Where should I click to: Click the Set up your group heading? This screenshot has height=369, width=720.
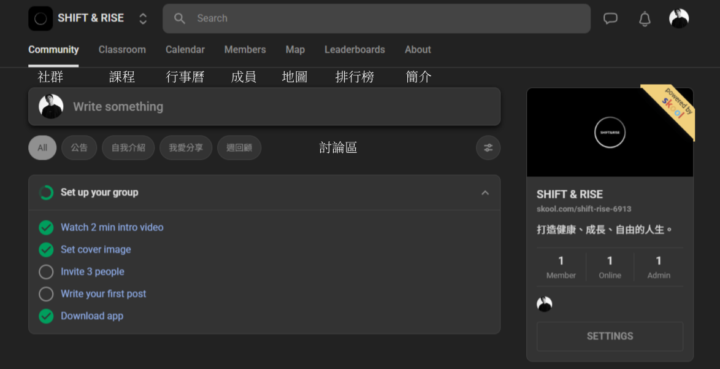coord(99,193)
